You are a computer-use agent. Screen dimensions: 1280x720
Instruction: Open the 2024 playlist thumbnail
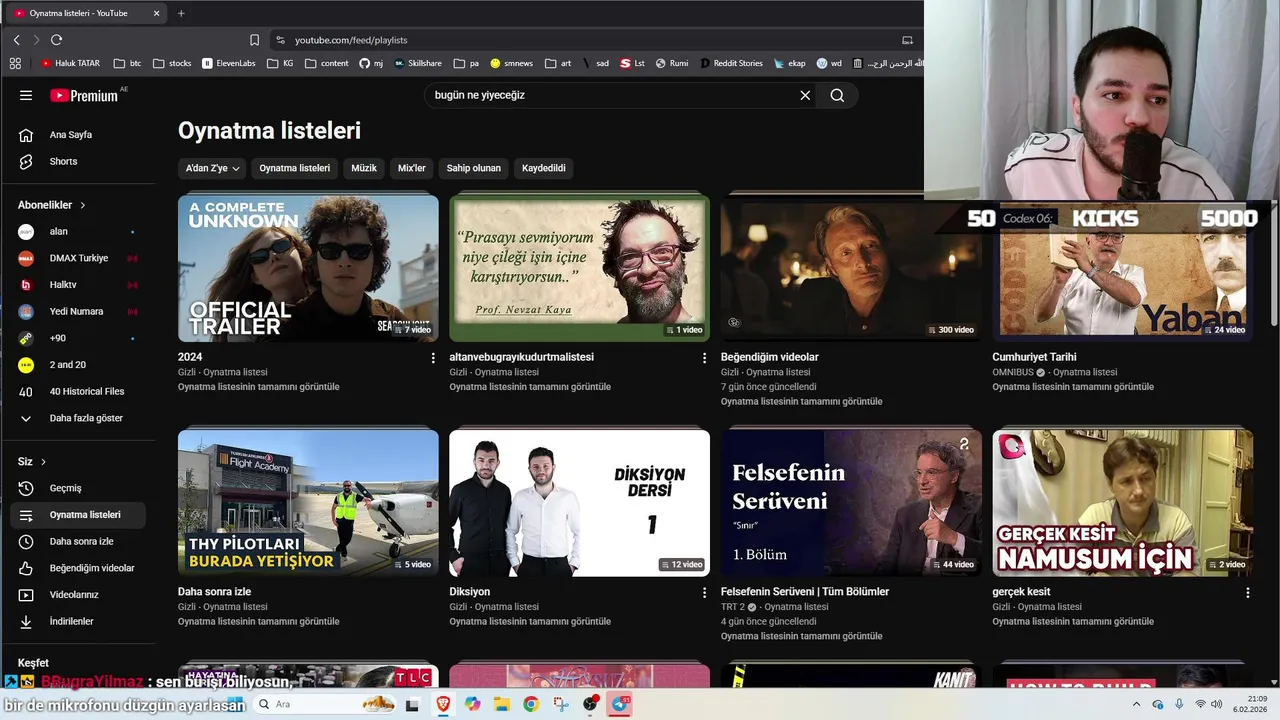(308, 268)
